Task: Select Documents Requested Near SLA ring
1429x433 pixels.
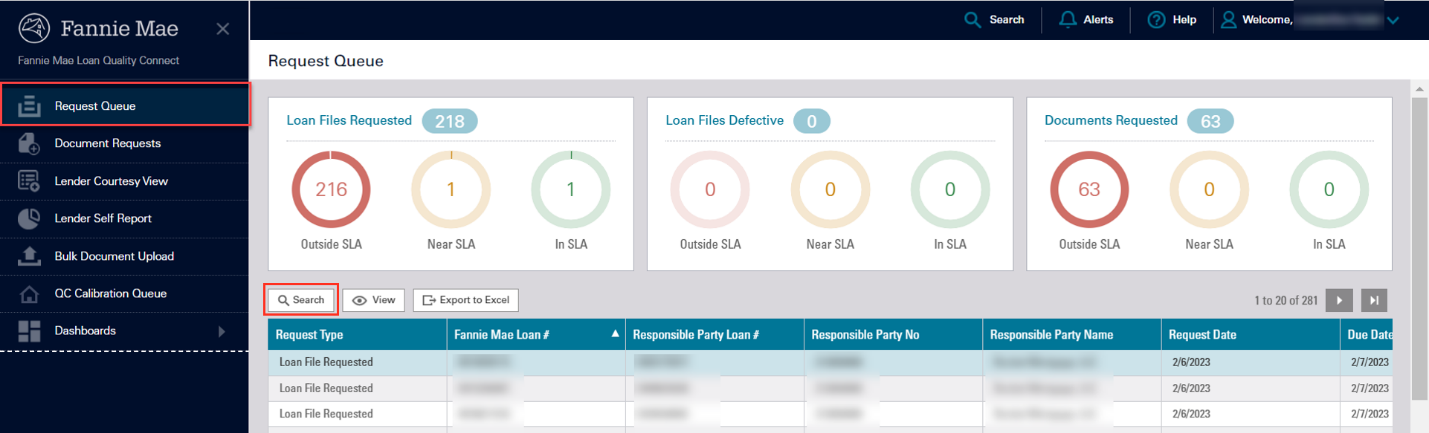Action: point(1209,189)
